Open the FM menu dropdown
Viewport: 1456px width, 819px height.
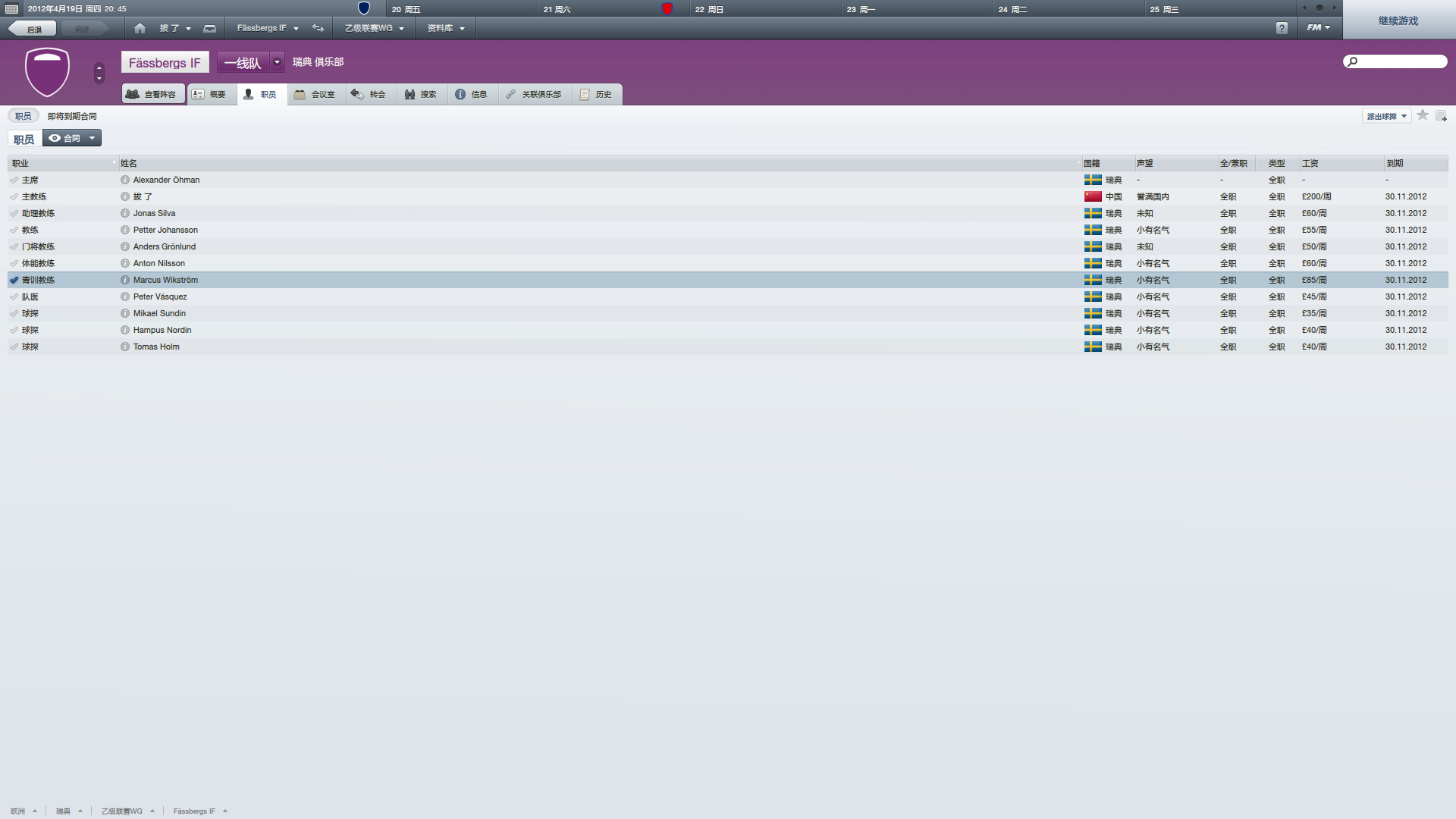(1319, 28)
